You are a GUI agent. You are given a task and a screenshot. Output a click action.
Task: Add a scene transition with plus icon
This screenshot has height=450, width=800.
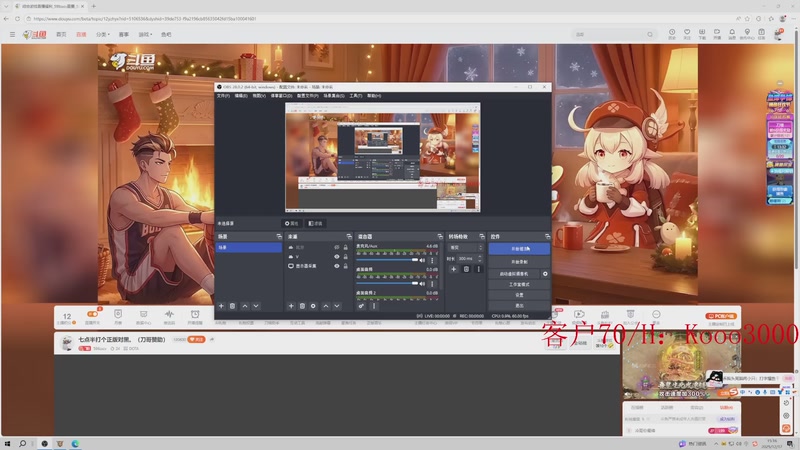coord(454,269)
